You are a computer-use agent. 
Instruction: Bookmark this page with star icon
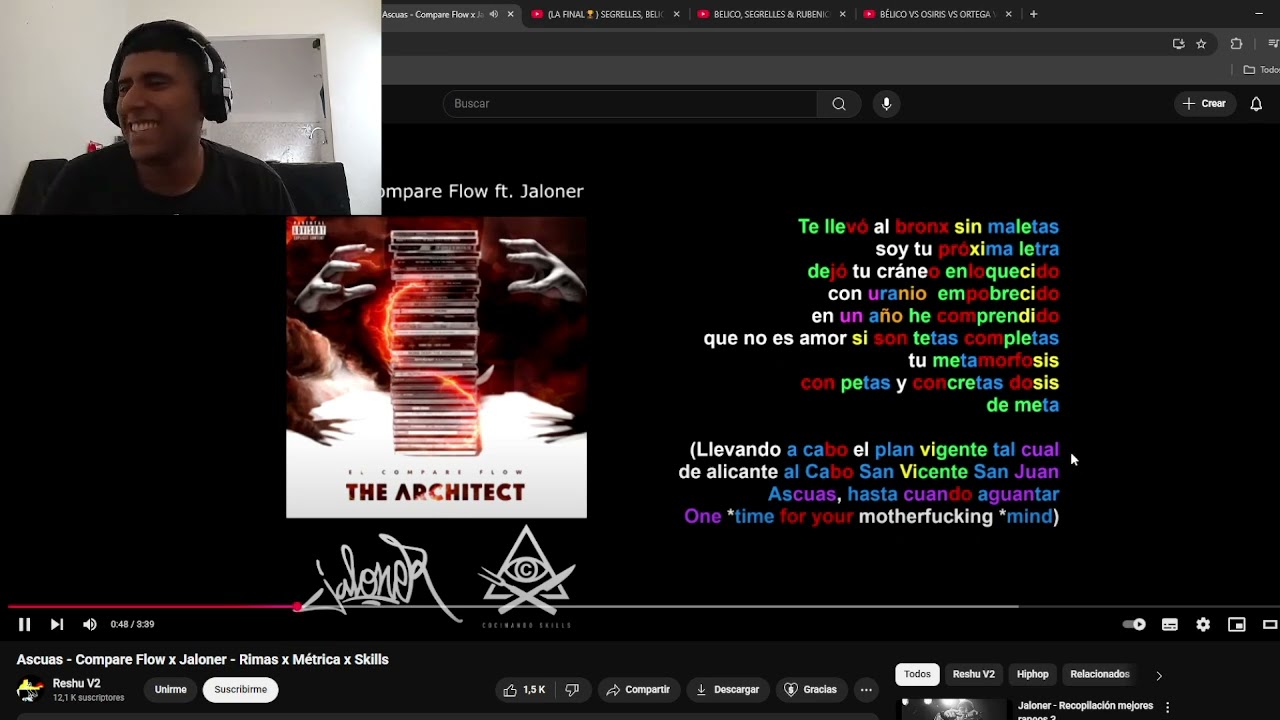(1201, 44)
